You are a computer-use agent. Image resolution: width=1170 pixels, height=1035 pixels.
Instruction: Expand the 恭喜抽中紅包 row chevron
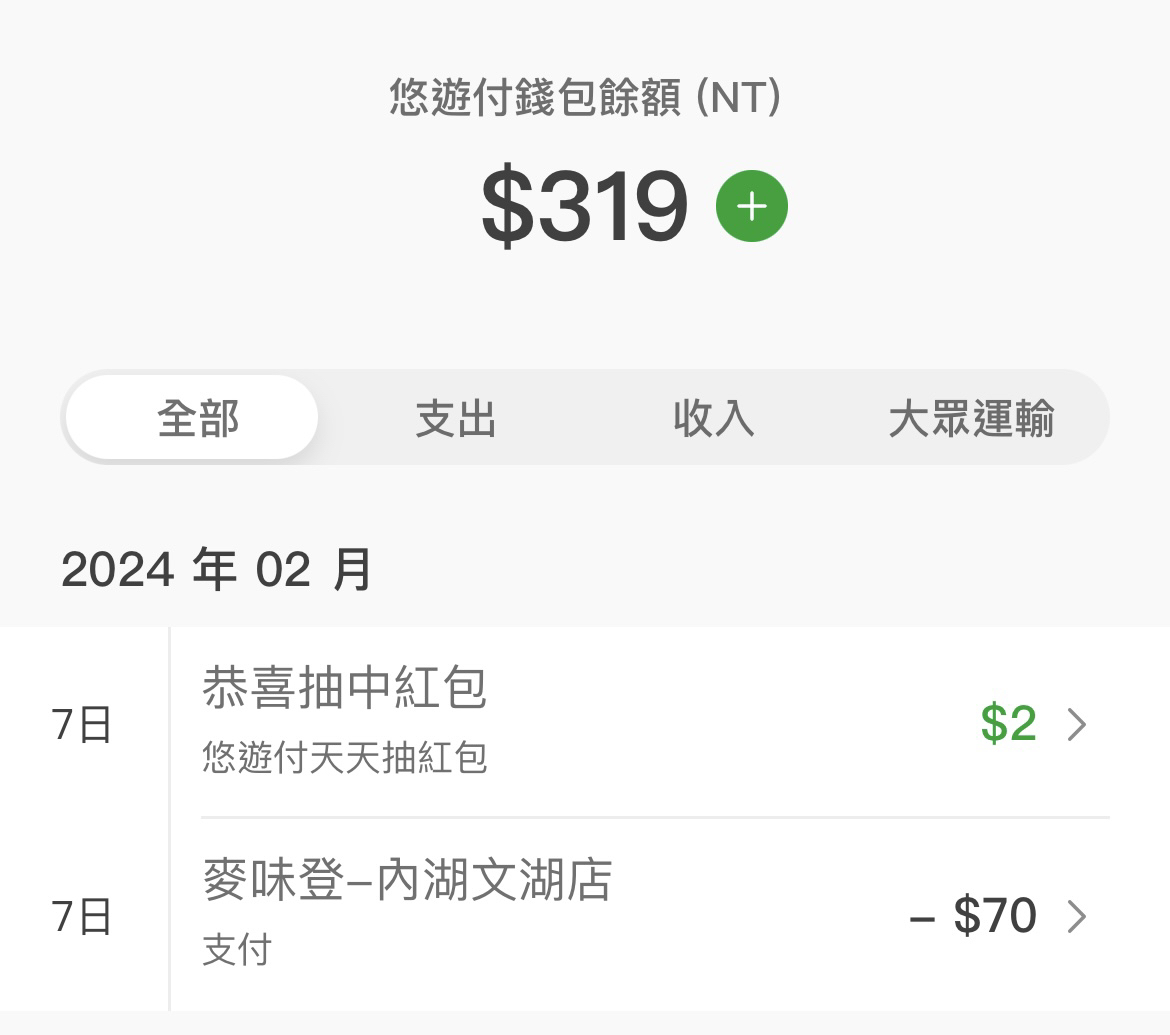point(1077,724)
